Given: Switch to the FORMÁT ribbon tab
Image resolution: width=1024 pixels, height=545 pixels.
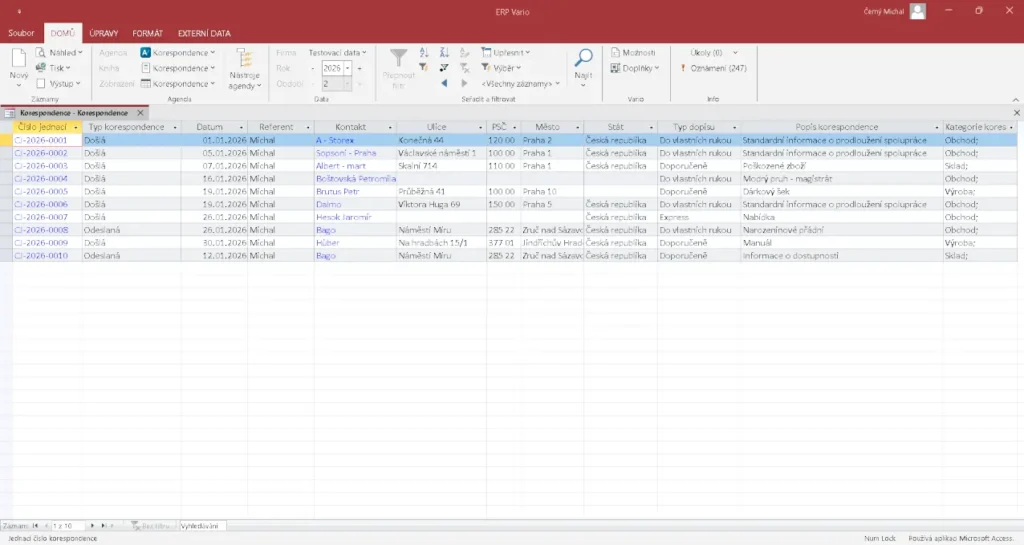Looking at the screenshot, I should coord(148,33).
